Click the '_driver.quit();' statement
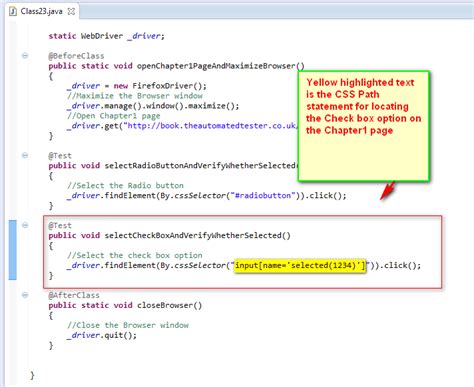Image resolution: width=474 pixels, height=387 pixels. pos(102,335)
